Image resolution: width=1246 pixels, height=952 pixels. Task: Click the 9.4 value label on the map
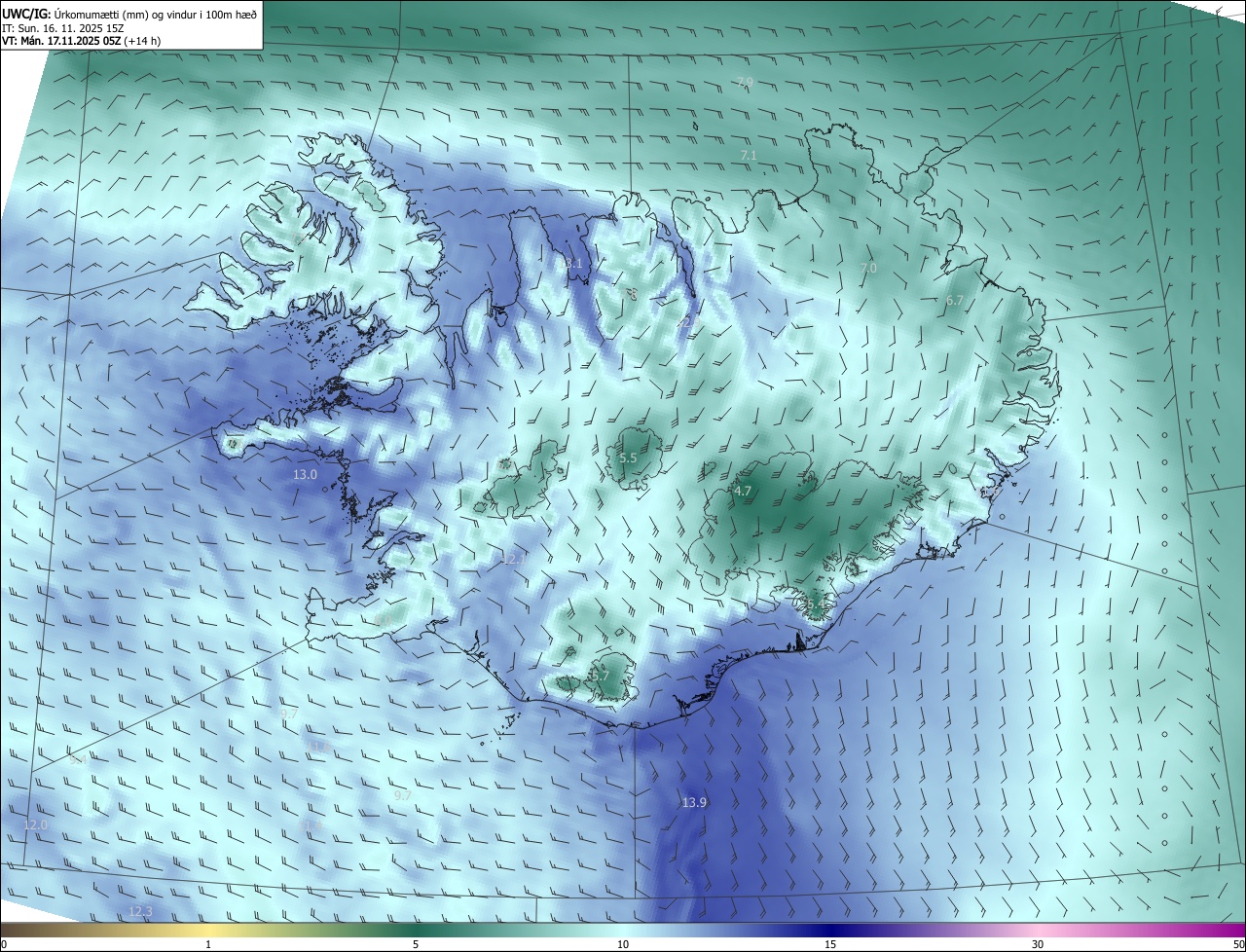click(79, 759)
